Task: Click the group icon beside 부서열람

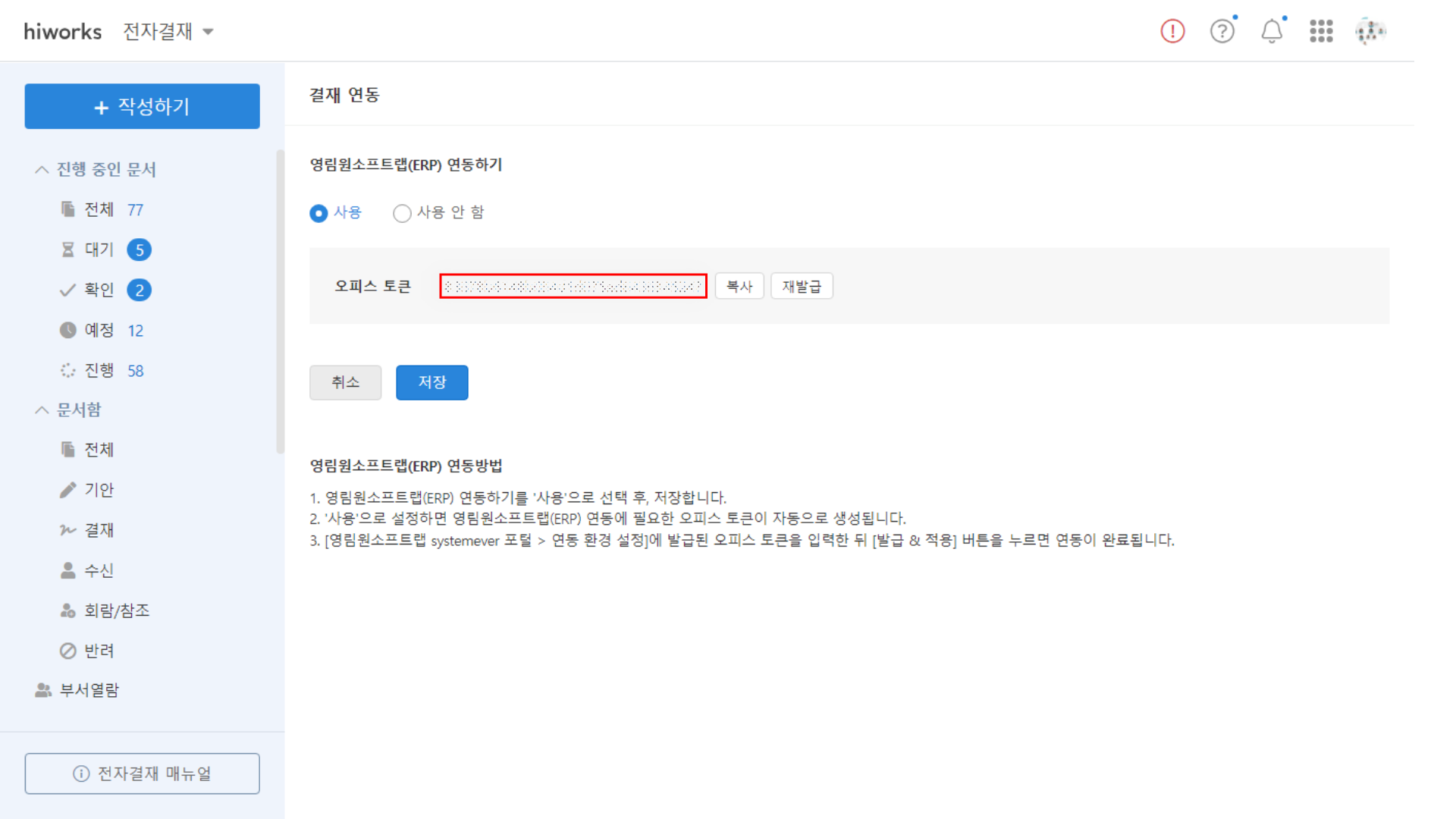Action: click(x=43, y=690)
